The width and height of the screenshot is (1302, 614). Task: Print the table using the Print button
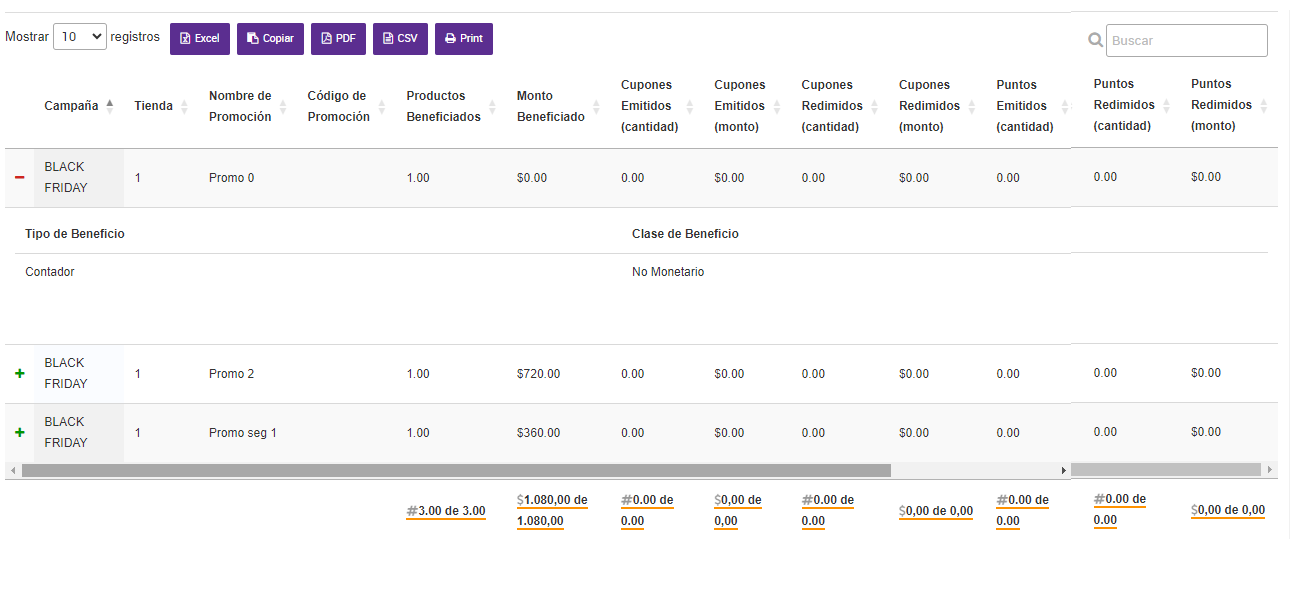pos(463,39)
